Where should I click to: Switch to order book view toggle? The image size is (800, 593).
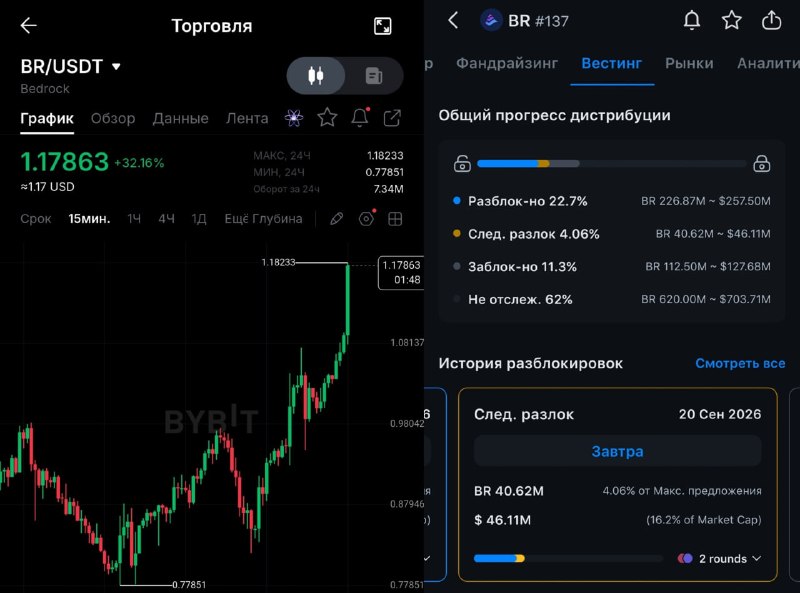[374, 76]
